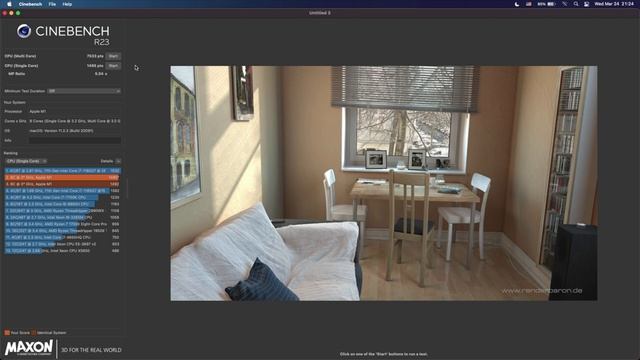Click the Do Not Disturb moon icon
The width and height of the screenshot is (640, 360).
(517, 4)
